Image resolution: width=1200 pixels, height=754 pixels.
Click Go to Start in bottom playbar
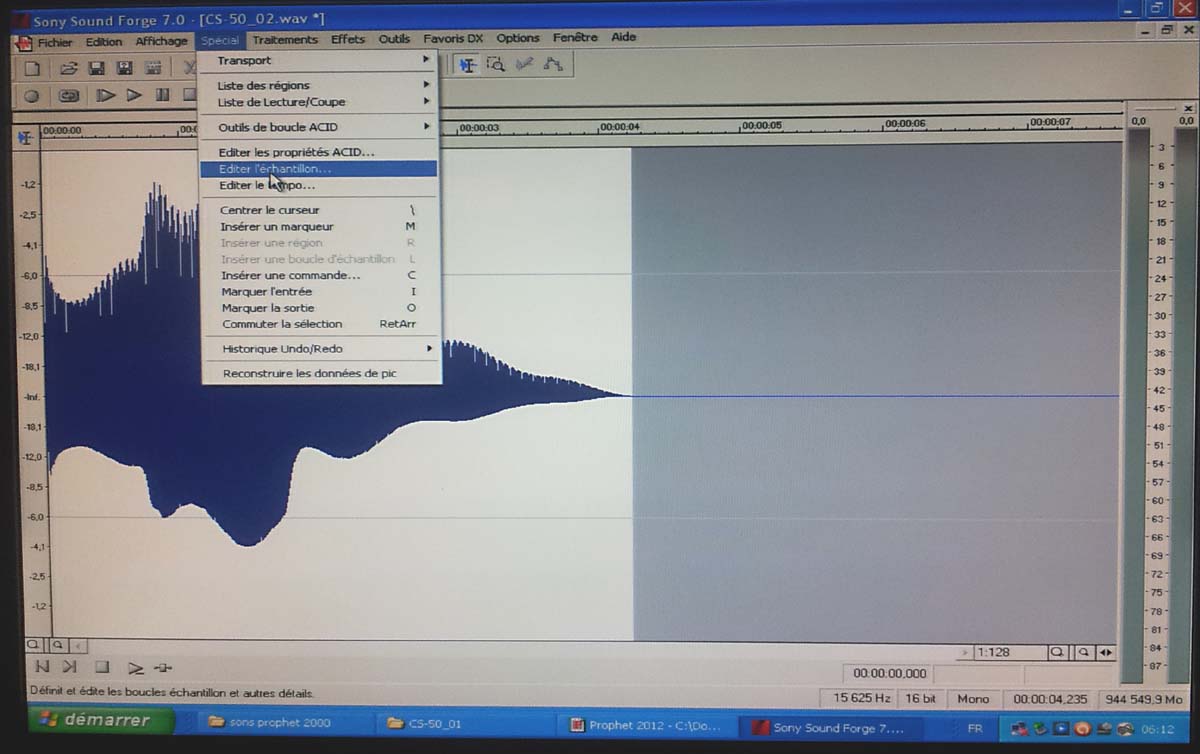(42, 667)
